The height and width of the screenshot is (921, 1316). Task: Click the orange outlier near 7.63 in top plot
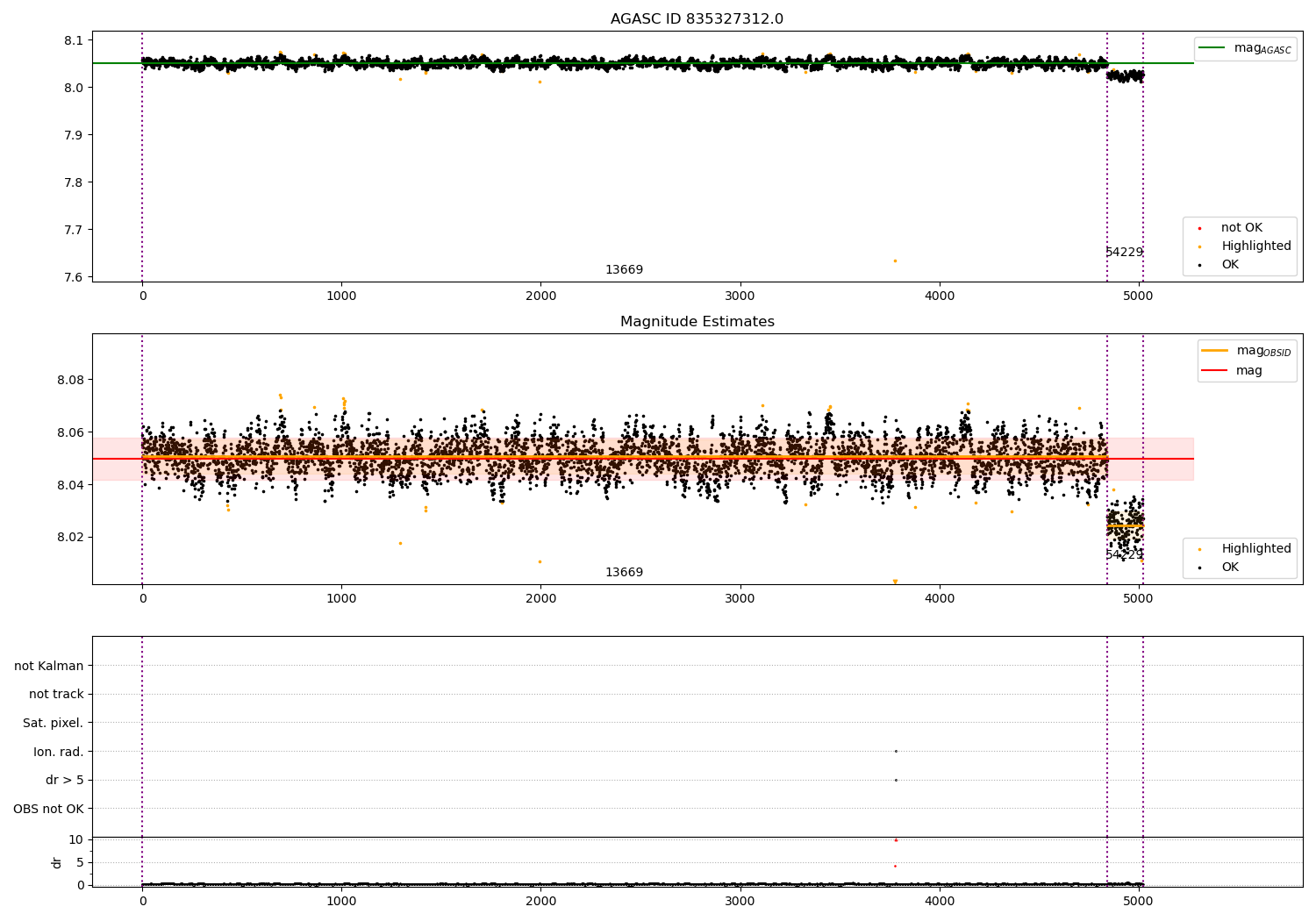tap(895, 261)
